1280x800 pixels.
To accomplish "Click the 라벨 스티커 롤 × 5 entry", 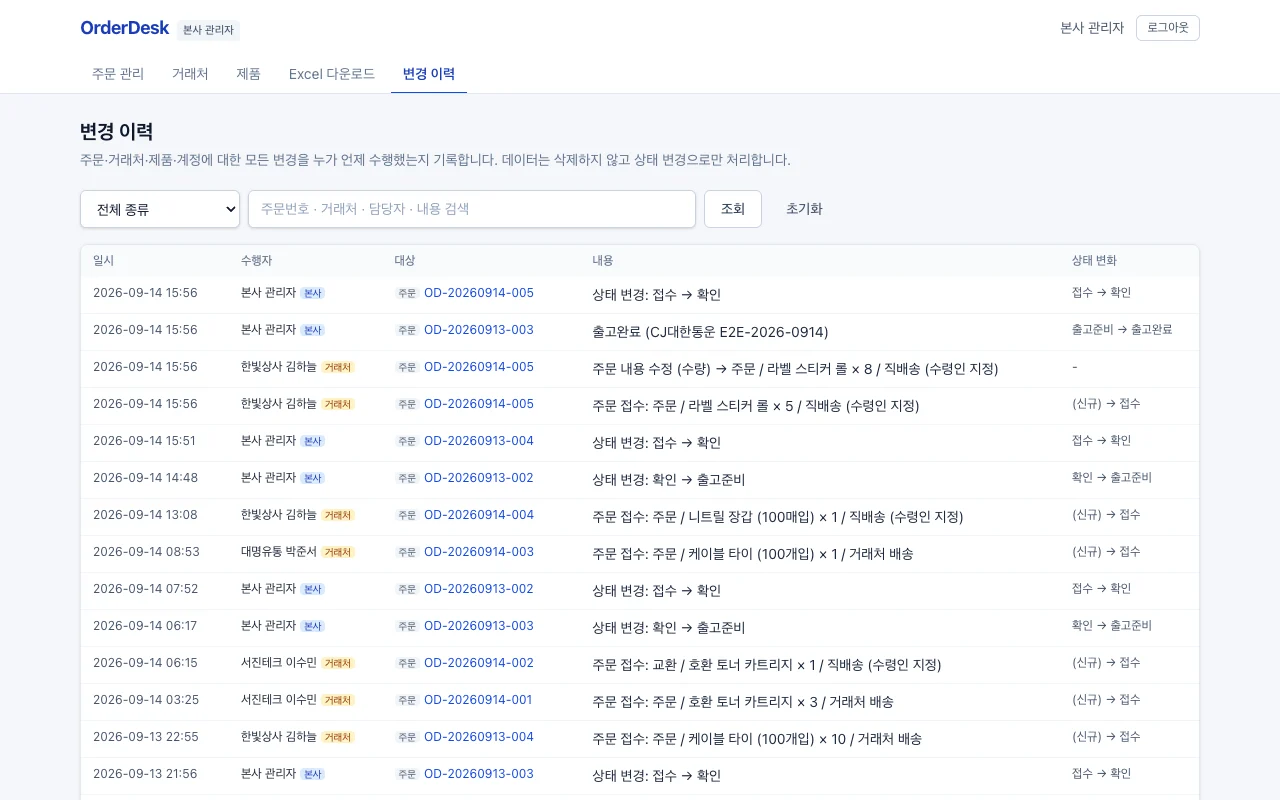I will (755, 406).
